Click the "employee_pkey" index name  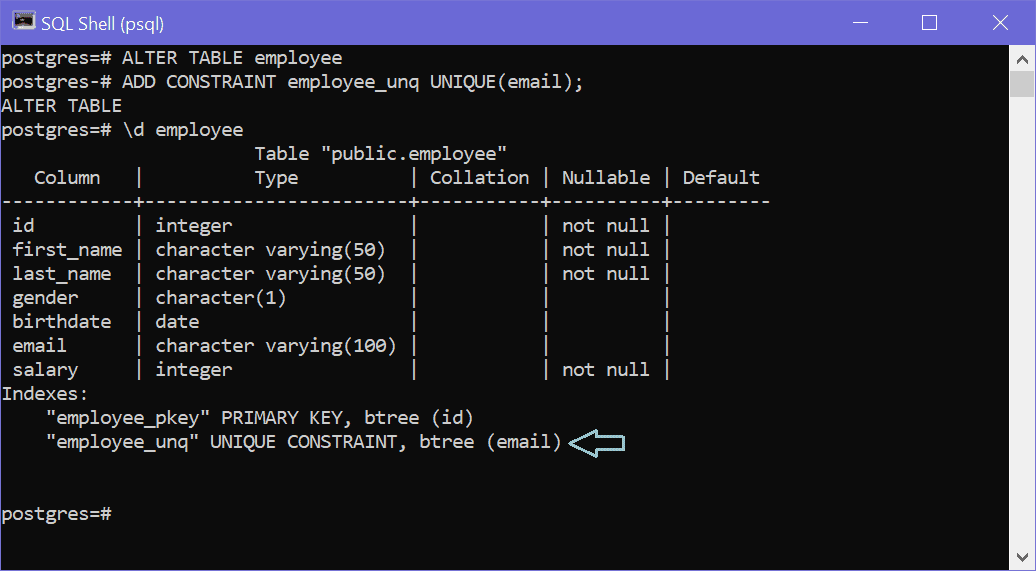click(x=128, y=418)
